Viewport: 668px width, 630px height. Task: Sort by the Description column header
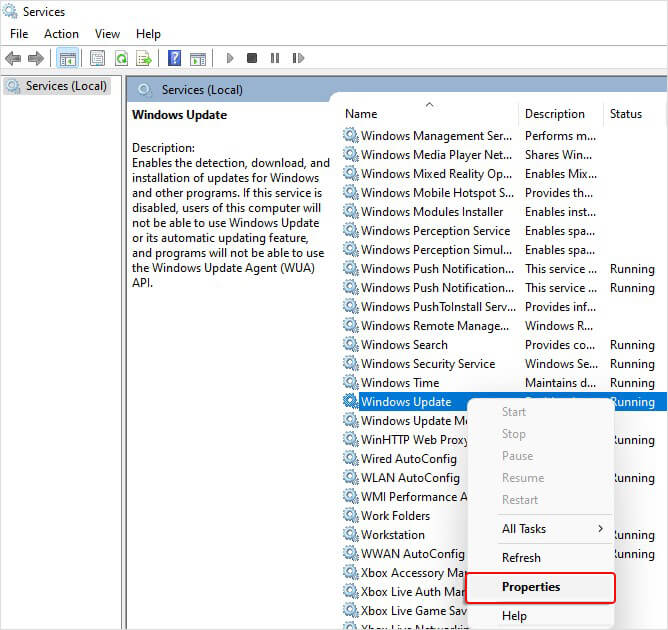pyautogui.click(x=554, y=114)
